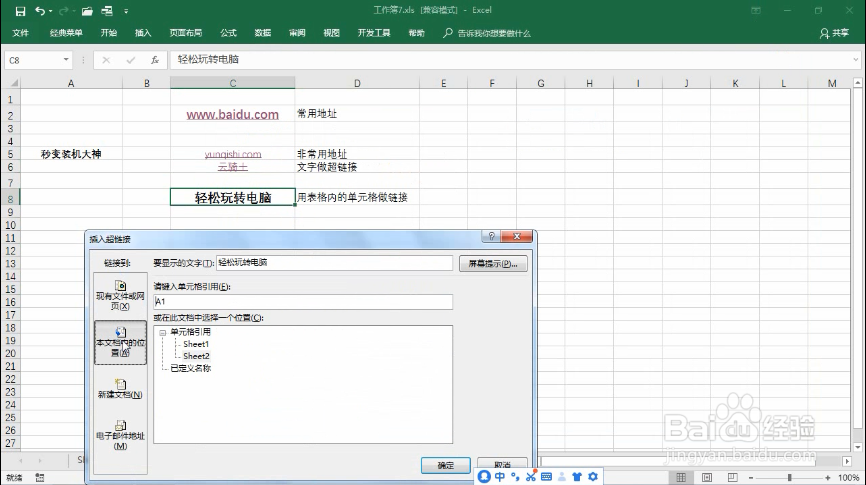Click the Save icon in quick access toolbar

(20, 11)
